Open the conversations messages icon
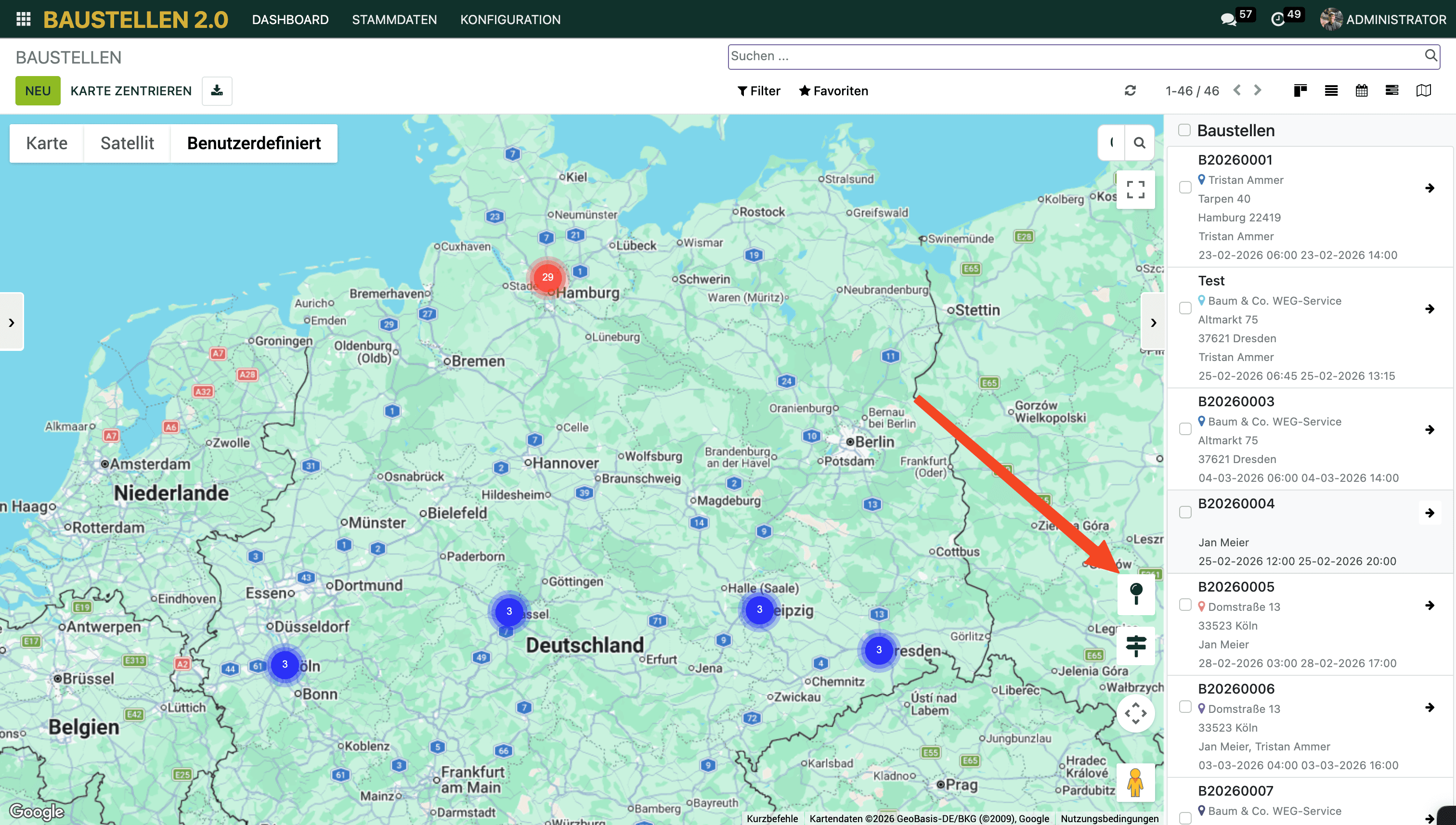Viewport: 1456px width, 825px height. [1228, 19]
